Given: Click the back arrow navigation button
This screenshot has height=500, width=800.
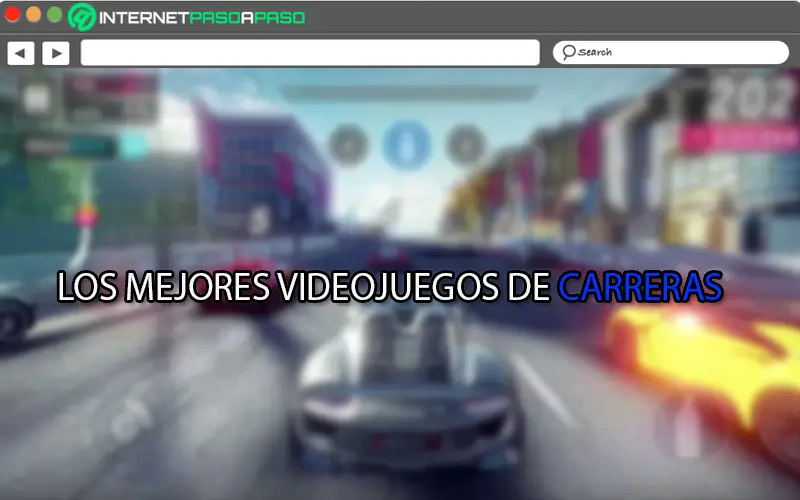Looking at the screenshot, I should click(20, 53).
